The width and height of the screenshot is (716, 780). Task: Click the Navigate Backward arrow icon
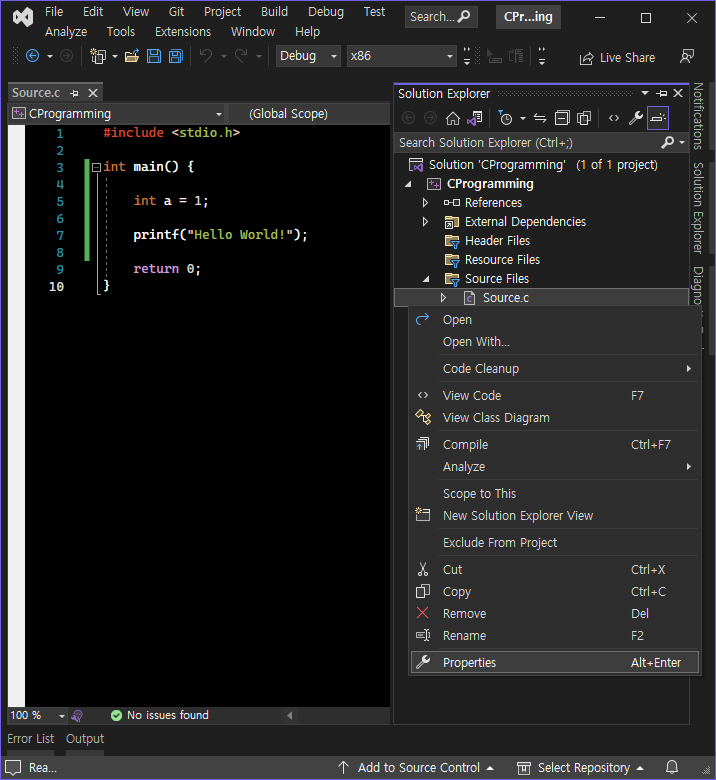pos(32,56)
